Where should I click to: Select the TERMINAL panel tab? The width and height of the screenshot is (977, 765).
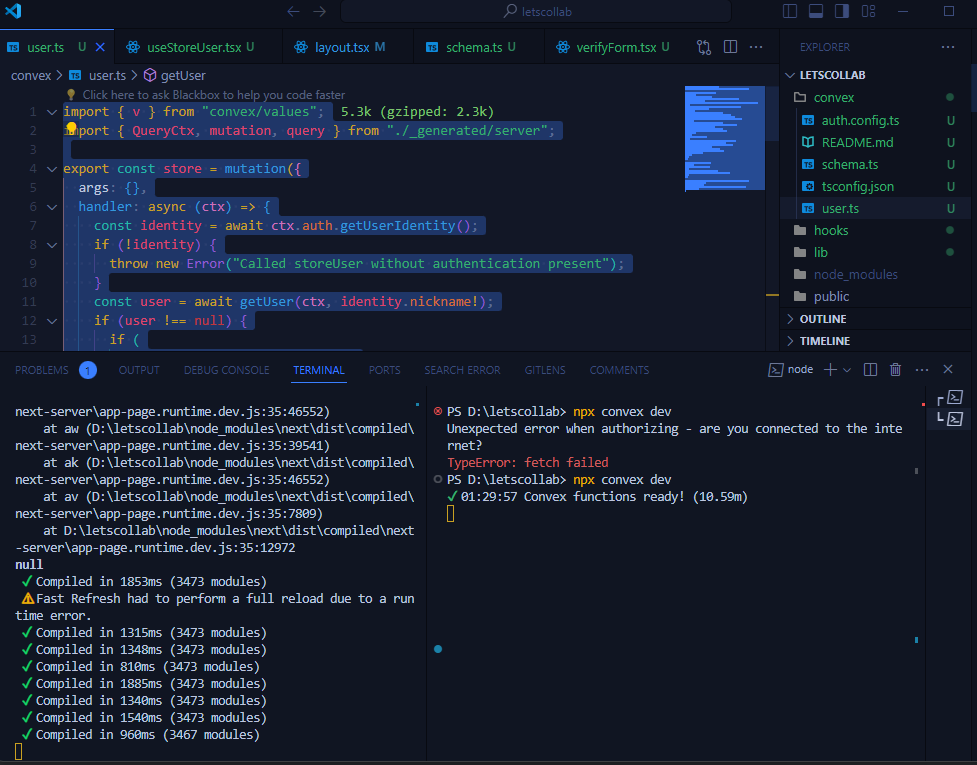click(x=319, y=370)
